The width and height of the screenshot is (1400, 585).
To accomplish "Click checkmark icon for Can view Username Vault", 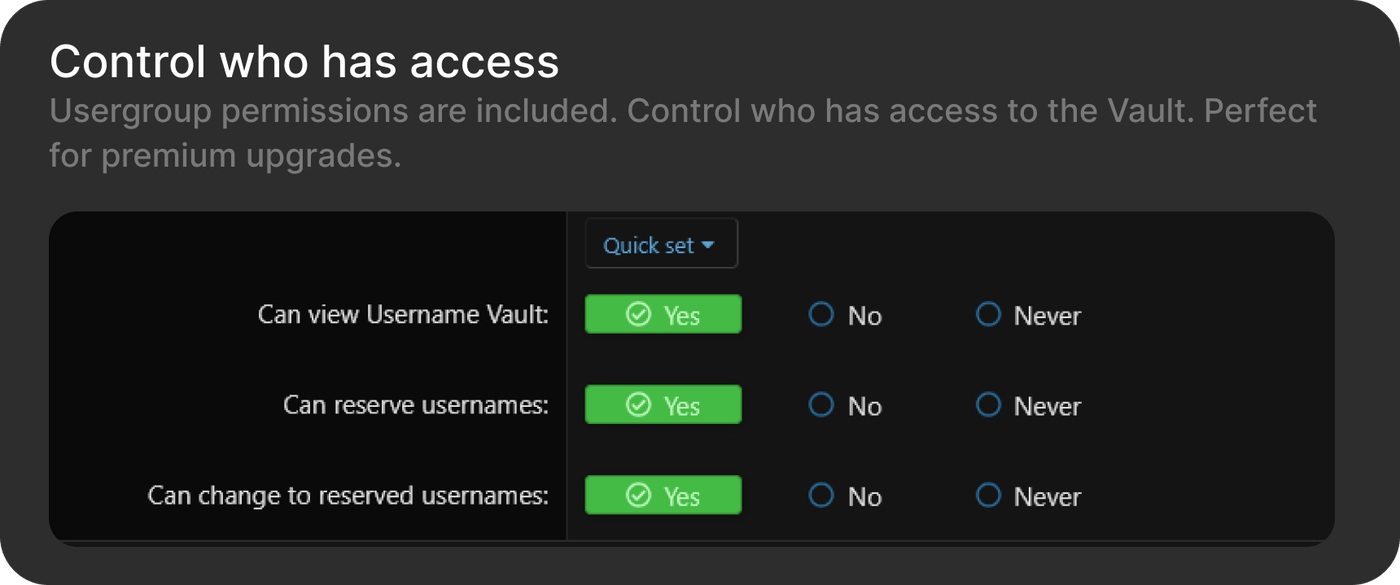I will tap(638, 315).
